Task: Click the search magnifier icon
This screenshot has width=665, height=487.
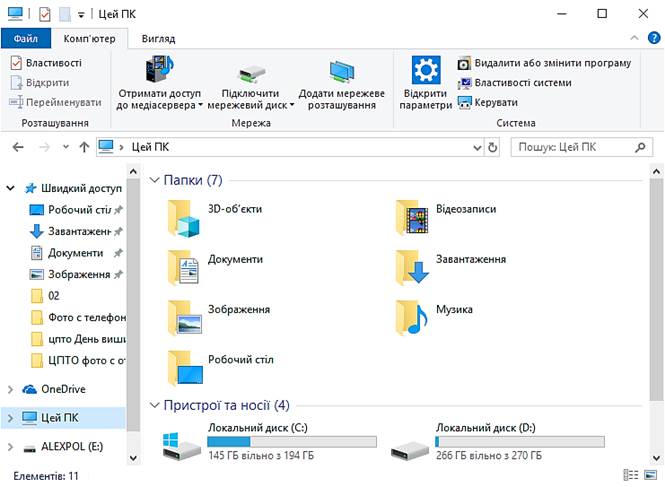Action: click(x=640, y=147)
